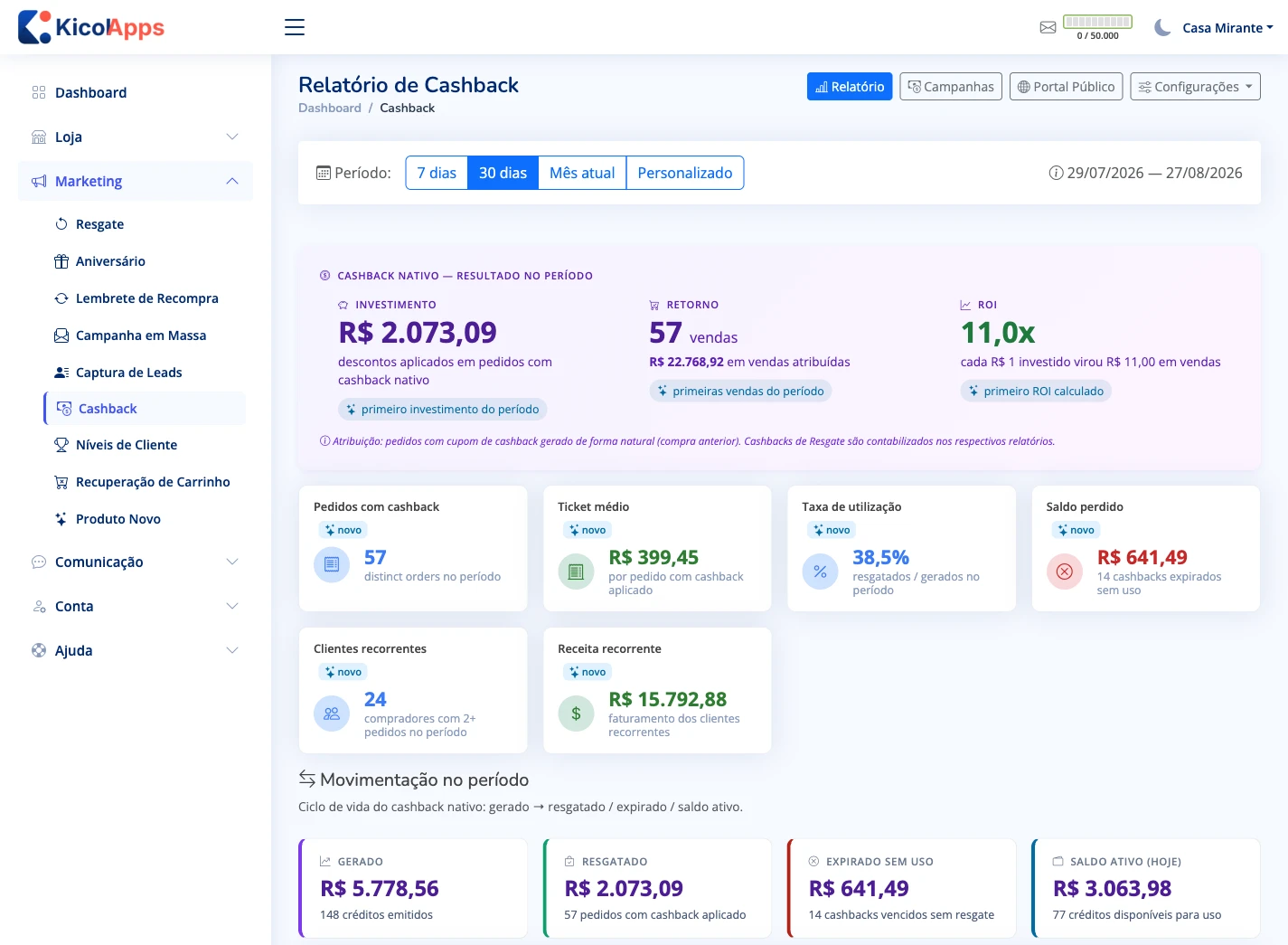The height and width of the screenshot is (945, 1288).
Task: Click the Taxa de utilização percent icon
Action: tap(820, 572)
